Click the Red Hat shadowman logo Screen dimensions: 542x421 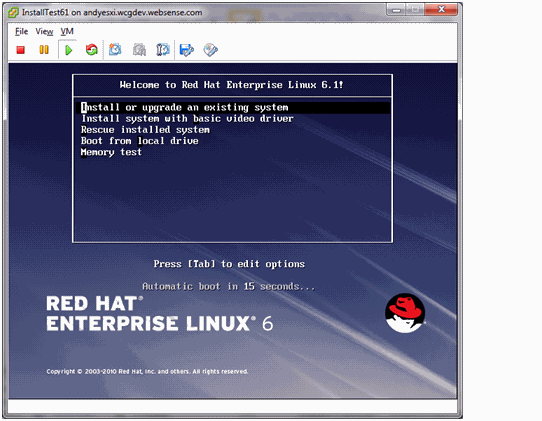(x=405, y=313)
